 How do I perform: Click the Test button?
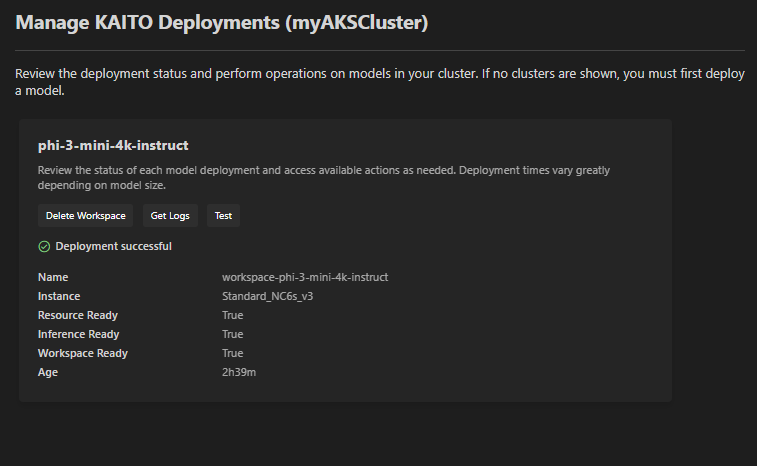pos(224,215)
